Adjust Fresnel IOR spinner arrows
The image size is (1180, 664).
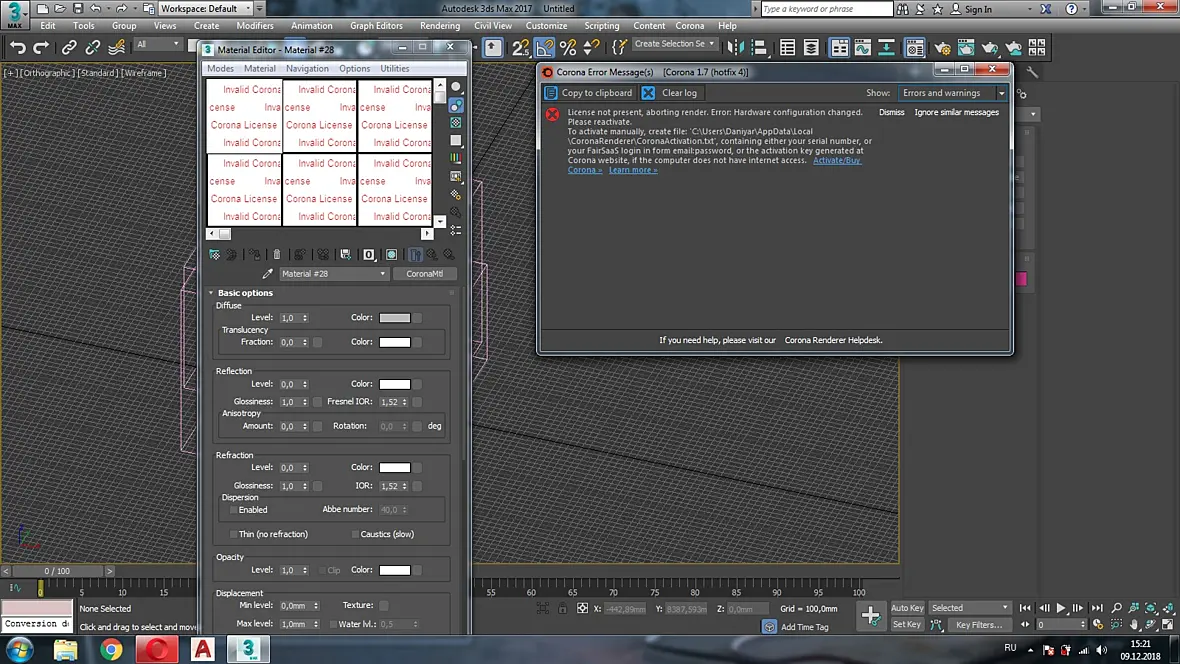point(404,402)
